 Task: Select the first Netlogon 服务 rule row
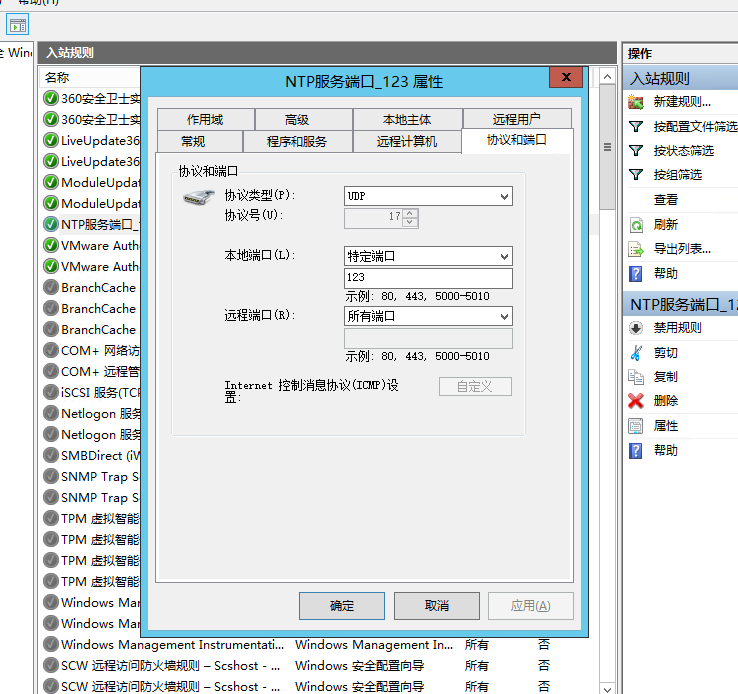point(93,414)
